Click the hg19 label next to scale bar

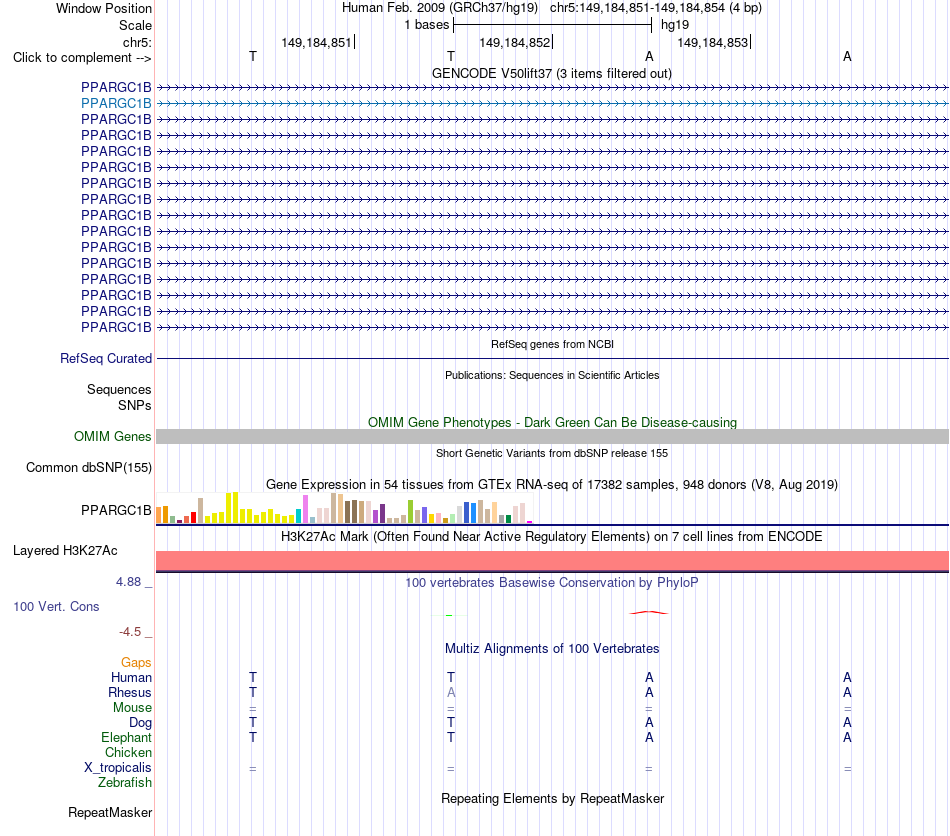pyautogui.click(x=675, y=25)
